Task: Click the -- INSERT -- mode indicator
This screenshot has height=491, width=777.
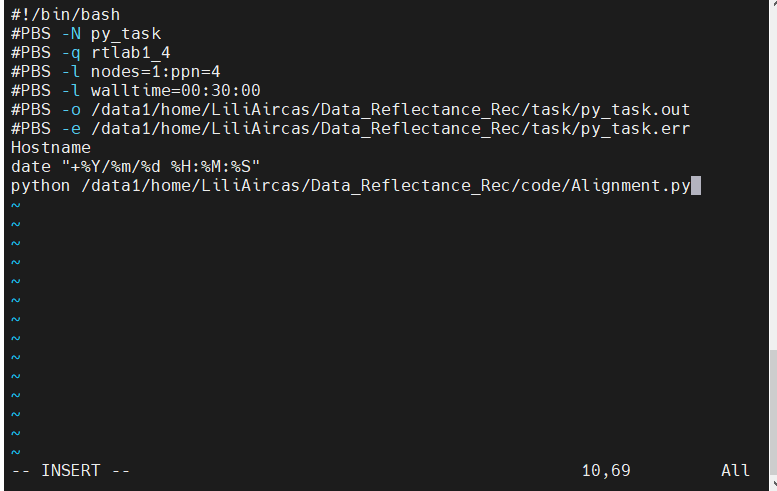Action: 70,470
